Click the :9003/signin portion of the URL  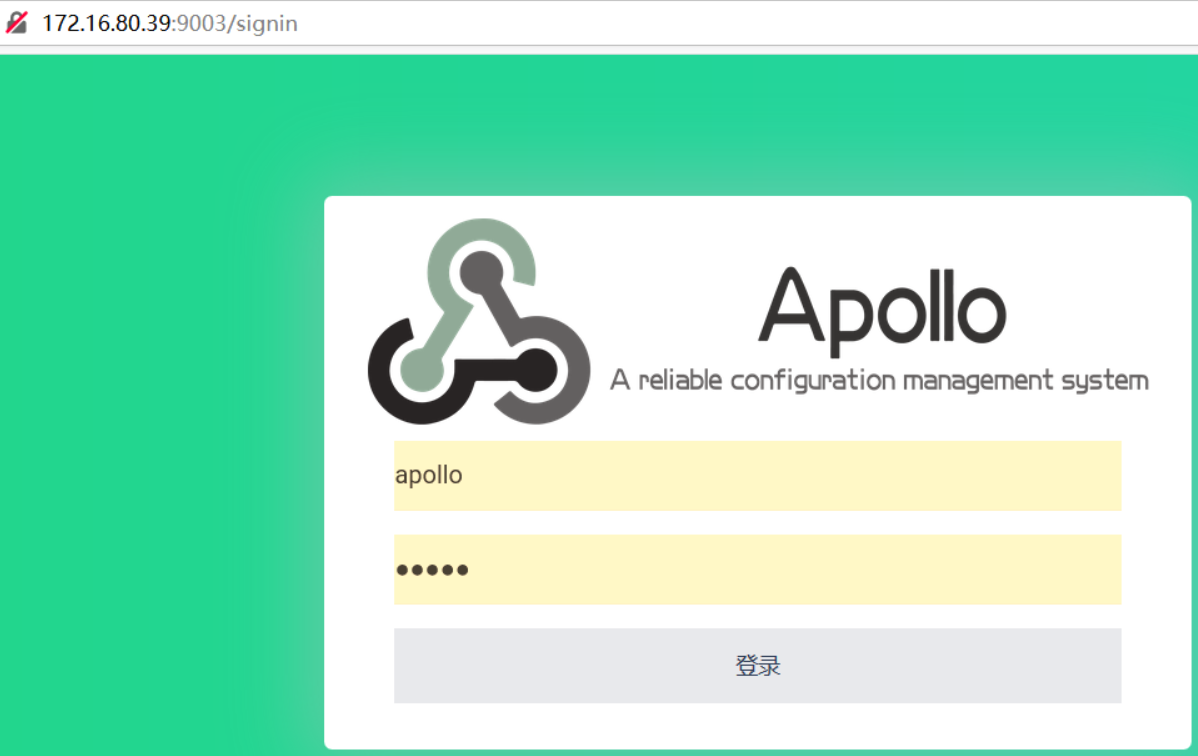tap(235, 23)
